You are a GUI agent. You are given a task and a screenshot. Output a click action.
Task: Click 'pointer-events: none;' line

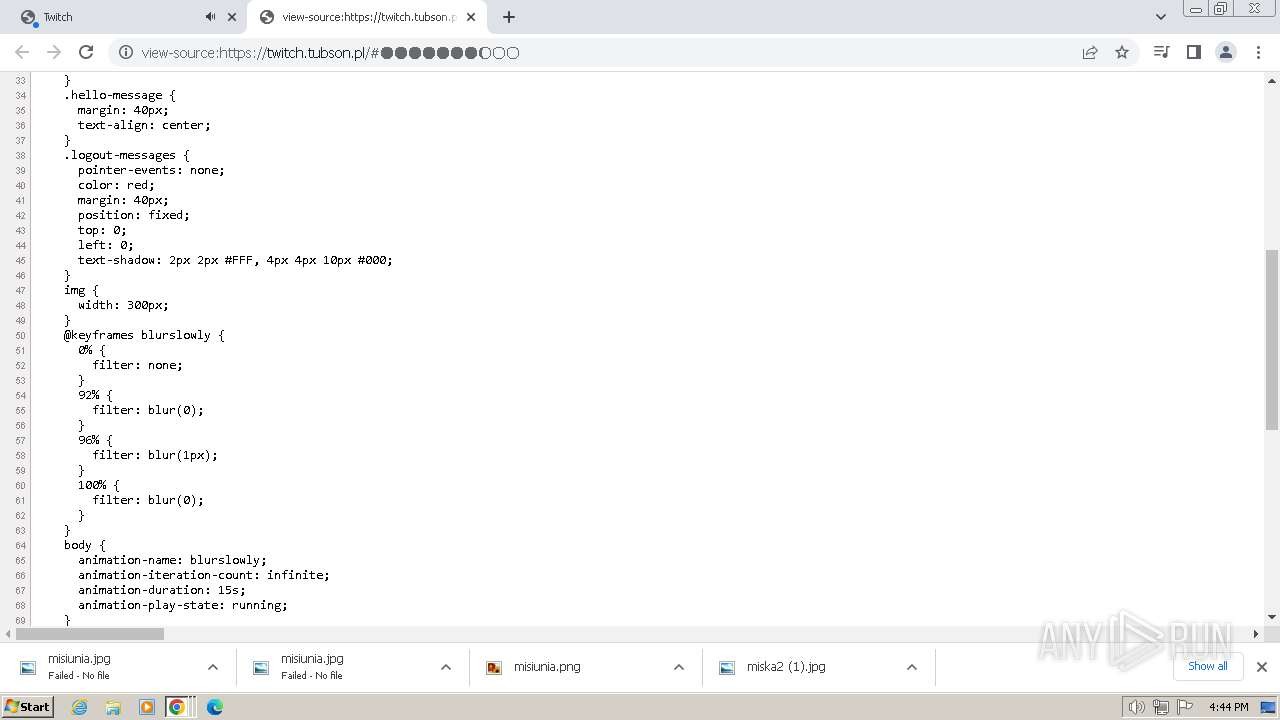tap(151, 170)
